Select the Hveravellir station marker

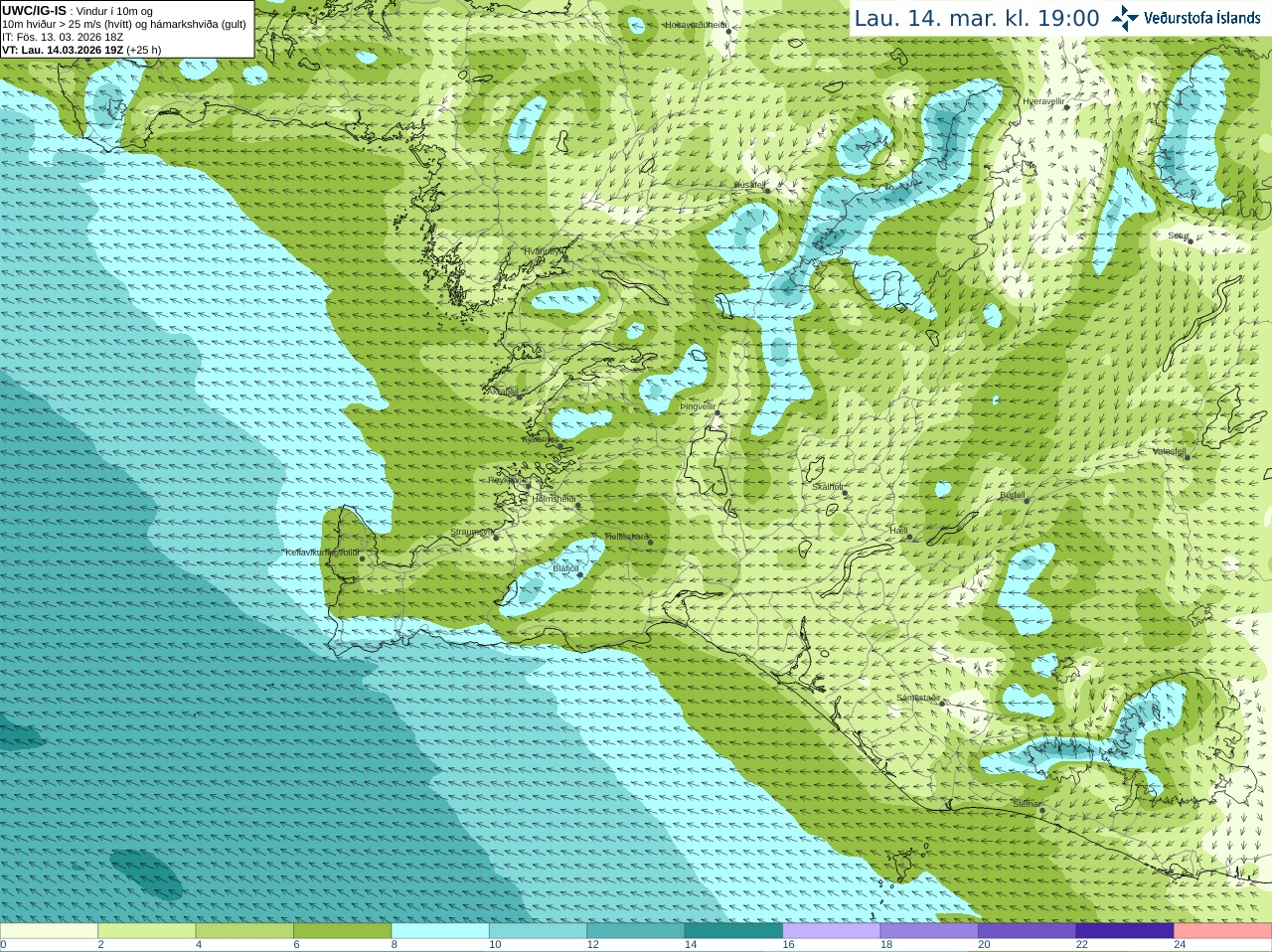click(1066, 107)
